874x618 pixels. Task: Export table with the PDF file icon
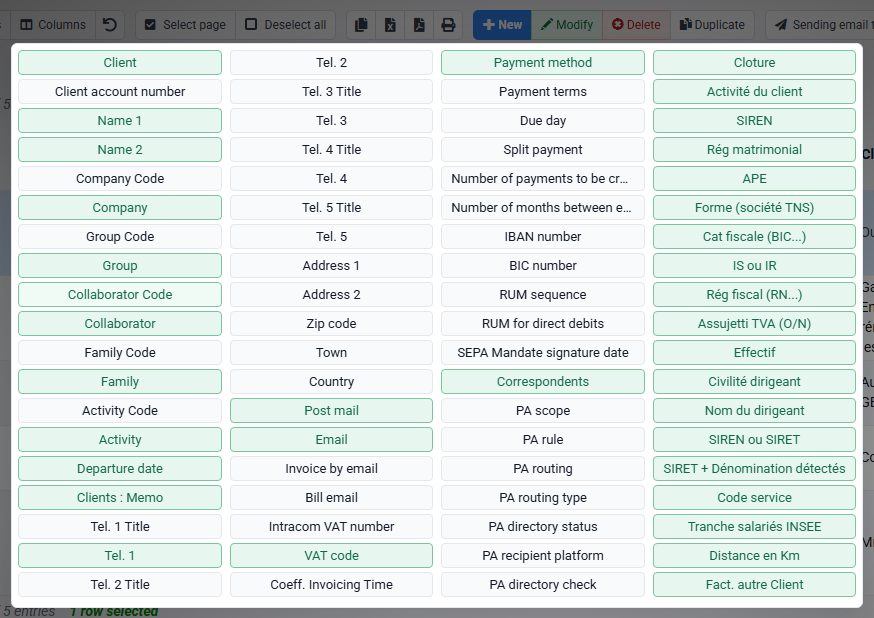(x=419, y=25)
